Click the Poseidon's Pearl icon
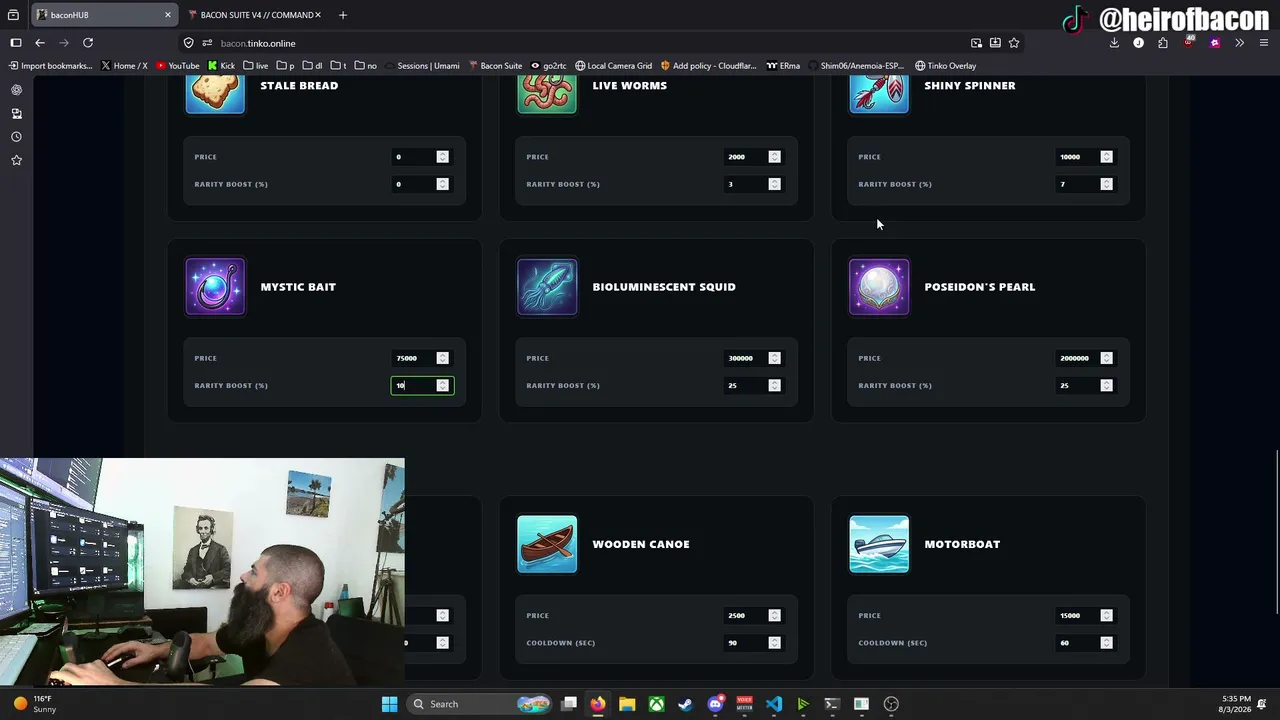 (879, 287)
